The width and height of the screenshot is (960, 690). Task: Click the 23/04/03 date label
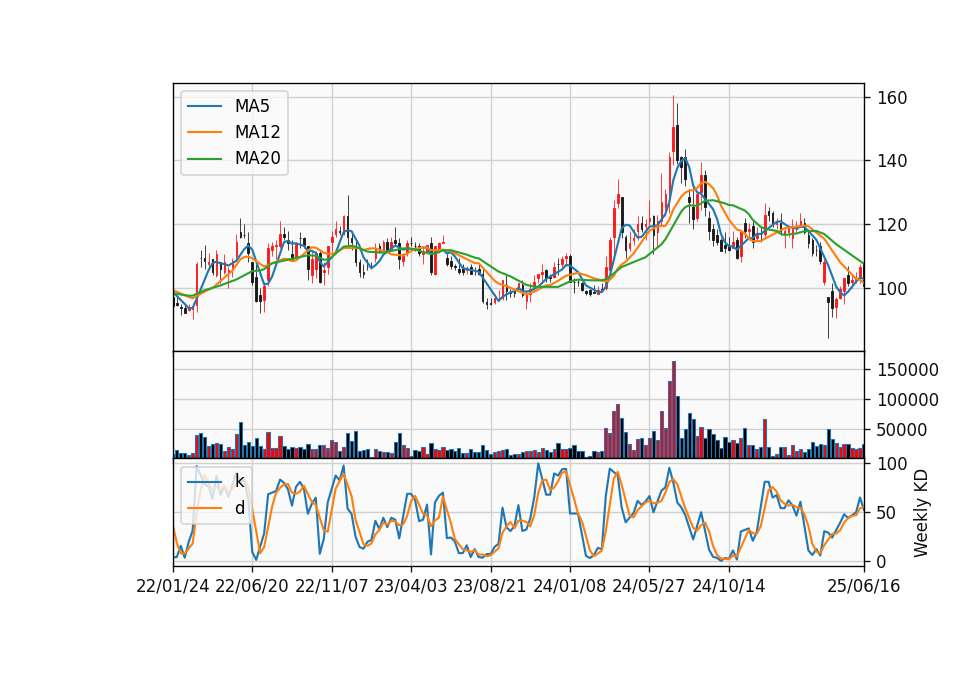coord(411,587)
